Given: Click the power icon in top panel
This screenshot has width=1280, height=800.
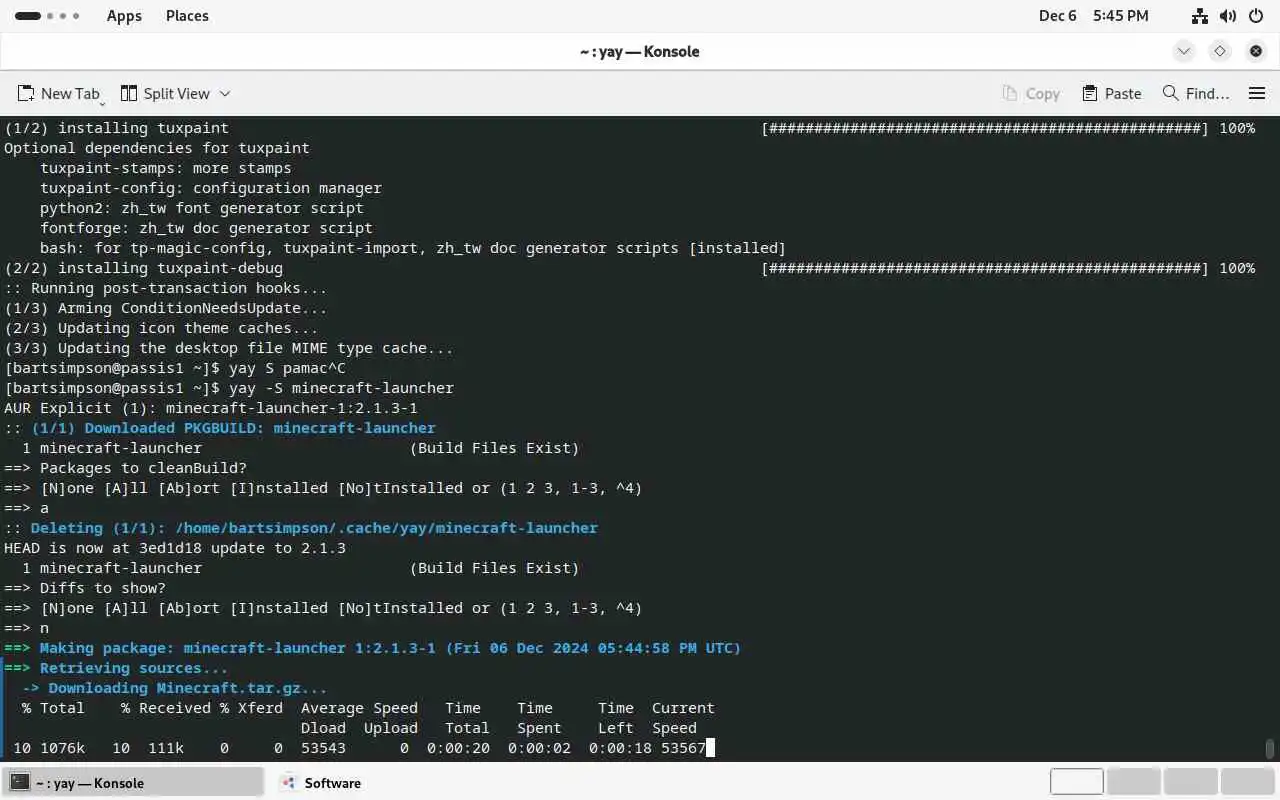Looking at the screenshot, I should [1256, 16].
